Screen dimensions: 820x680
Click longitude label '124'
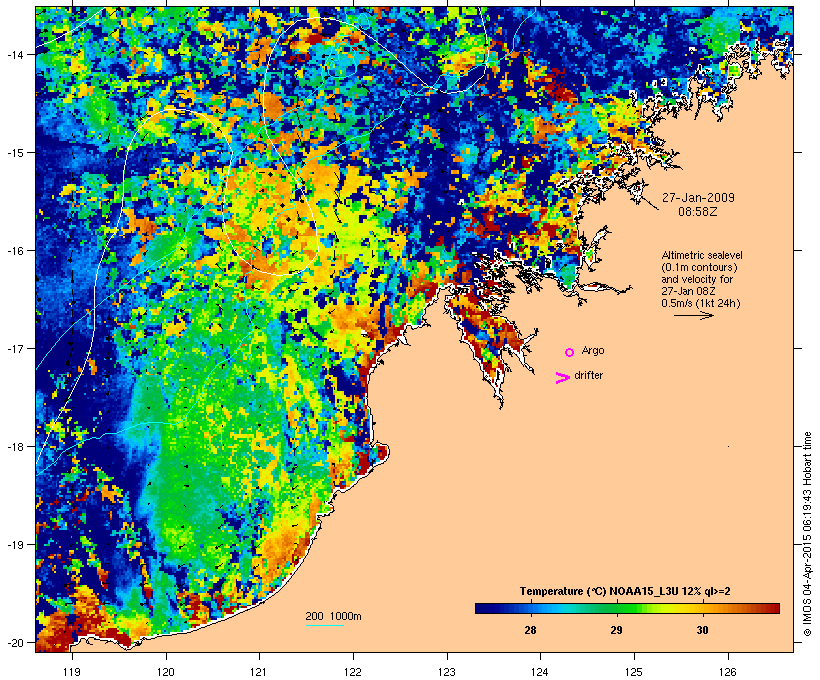pyautogui.click(x=540, y=672)
